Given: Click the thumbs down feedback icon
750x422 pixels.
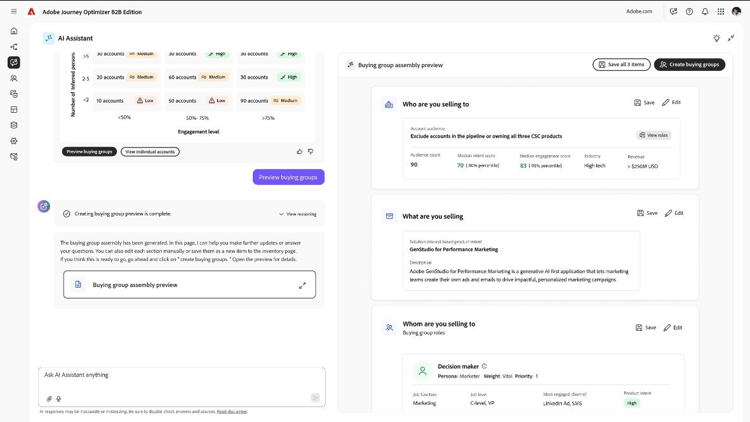Looking at the screenshot, I should (x=311, y=152).
